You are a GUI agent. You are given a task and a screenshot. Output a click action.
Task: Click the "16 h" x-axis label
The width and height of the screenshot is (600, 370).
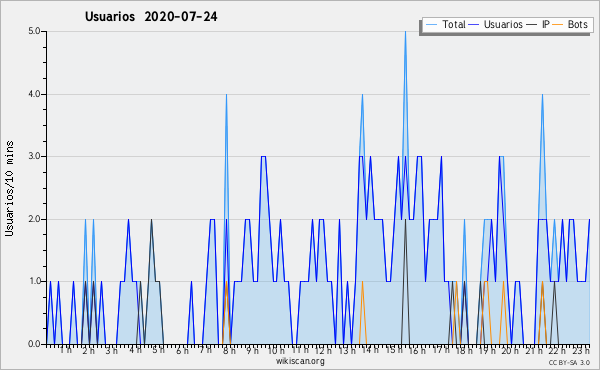tap(417, 351)
